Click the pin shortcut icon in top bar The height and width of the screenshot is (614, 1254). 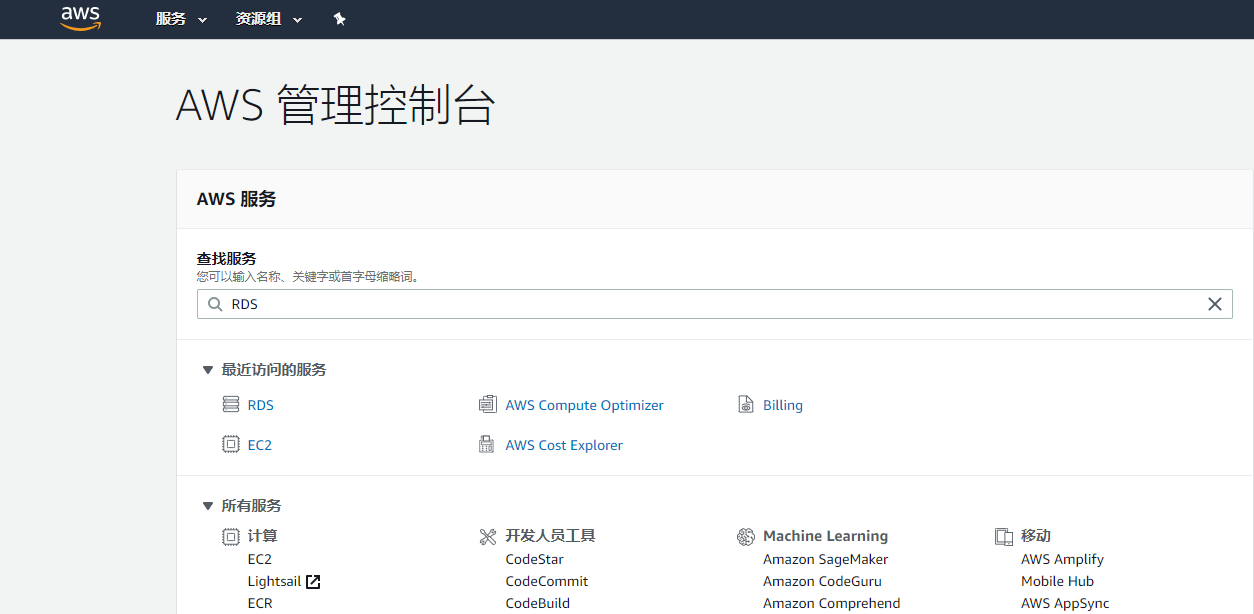(x=339, y=19)
